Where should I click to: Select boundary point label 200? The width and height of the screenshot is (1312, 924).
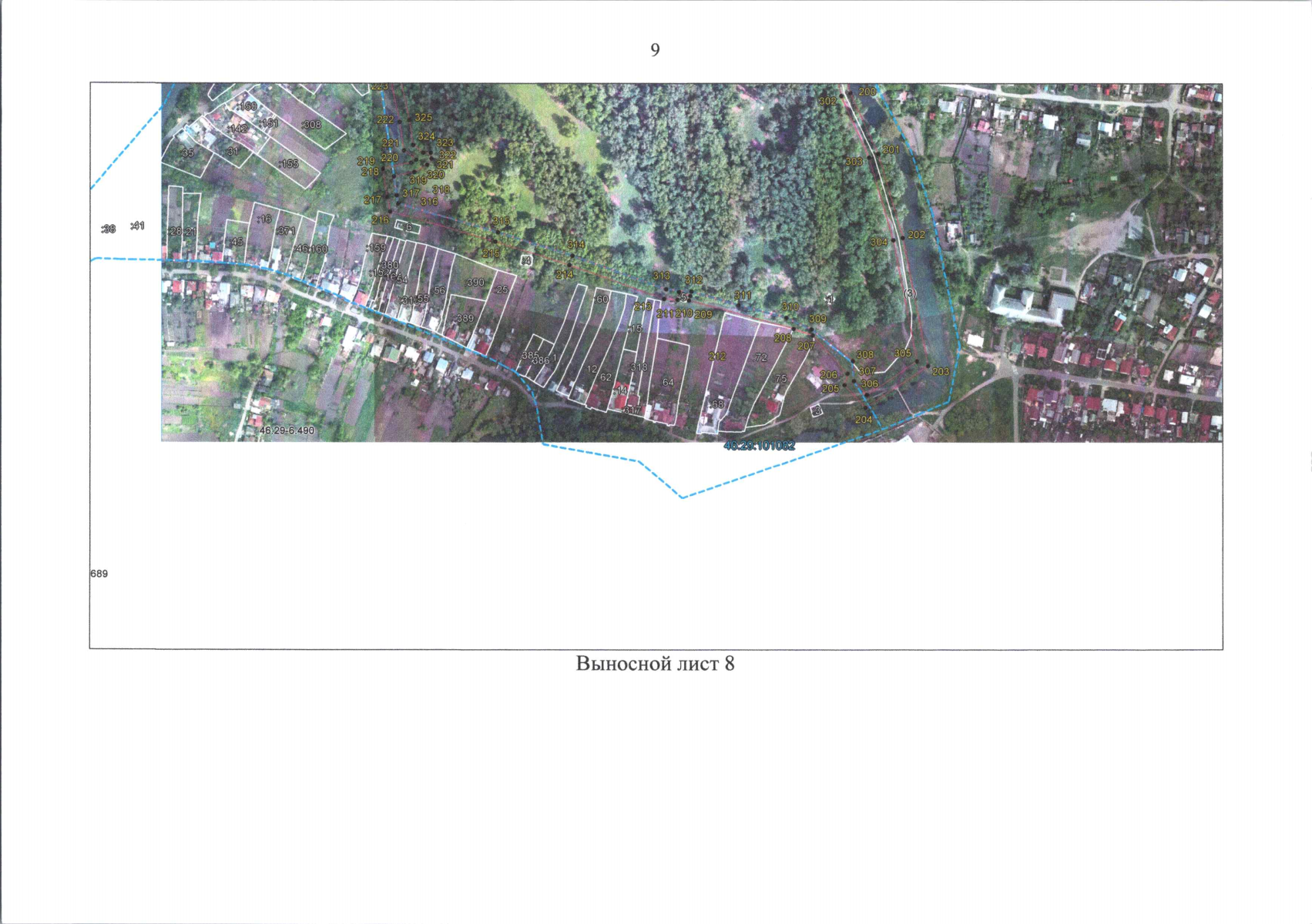(867, 92)
